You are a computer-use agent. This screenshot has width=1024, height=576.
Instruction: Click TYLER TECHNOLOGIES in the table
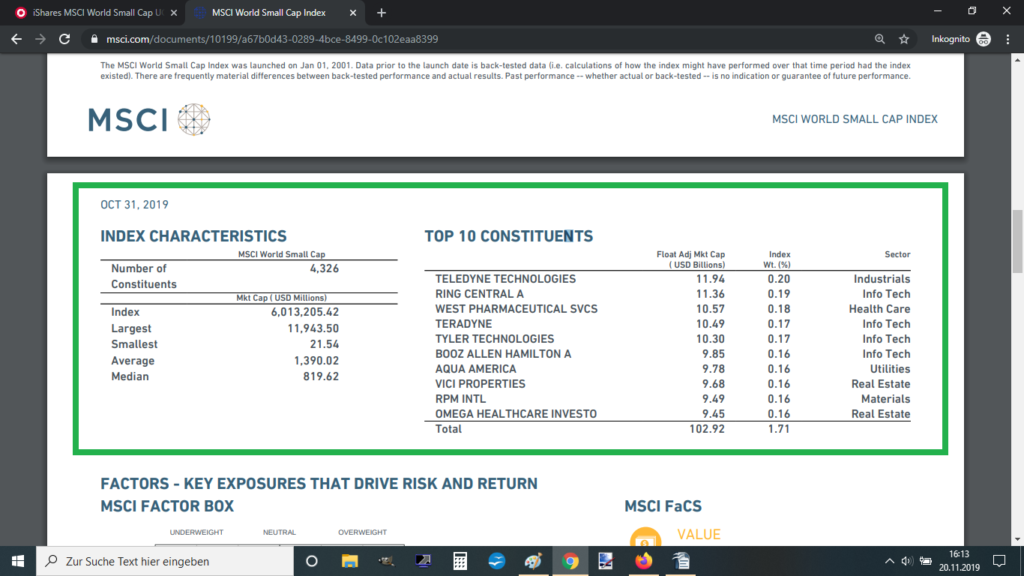coord(494,339)
